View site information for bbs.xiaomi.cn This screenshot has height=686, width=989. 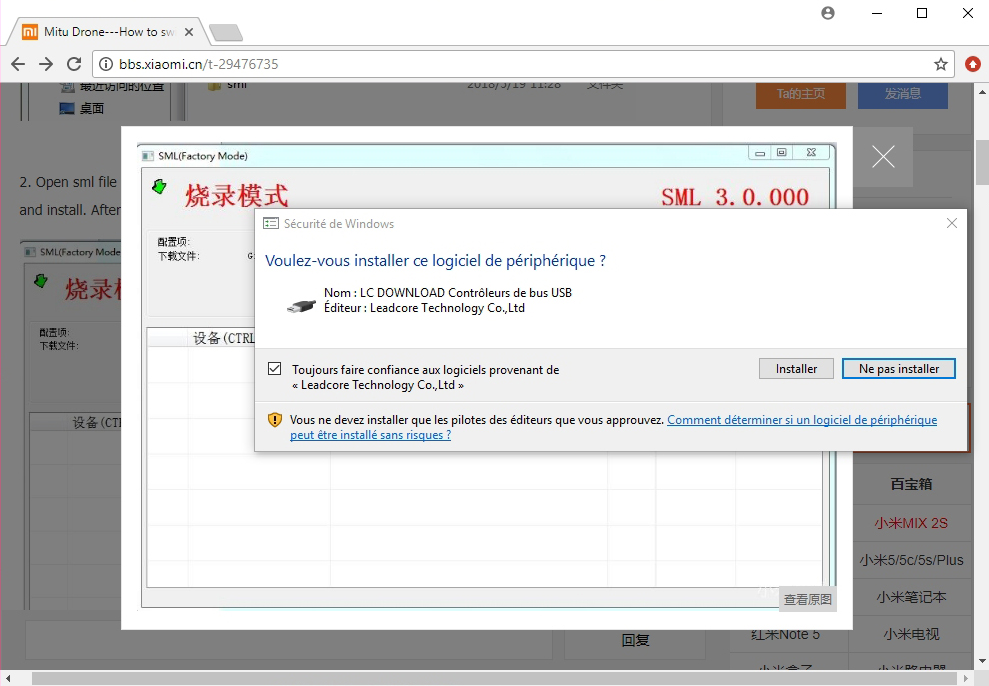[107, 64]
